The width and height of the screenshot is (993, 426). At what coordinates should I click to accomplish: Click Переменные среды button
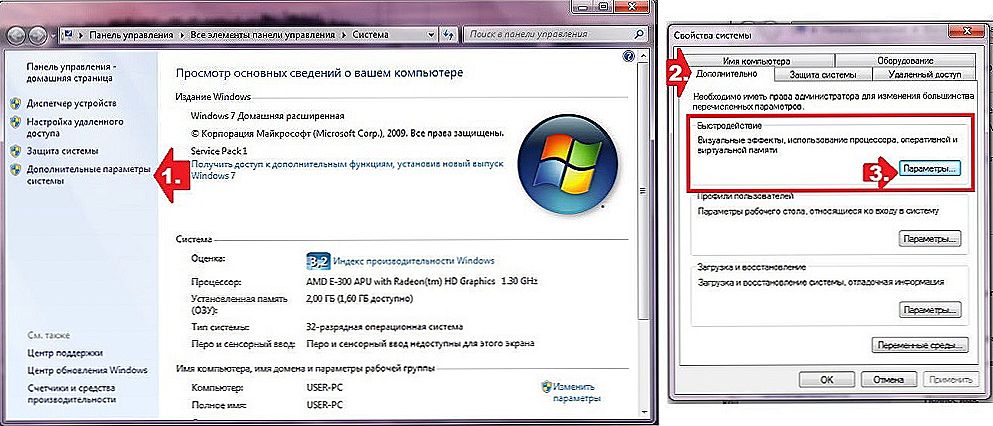point(921,346)
